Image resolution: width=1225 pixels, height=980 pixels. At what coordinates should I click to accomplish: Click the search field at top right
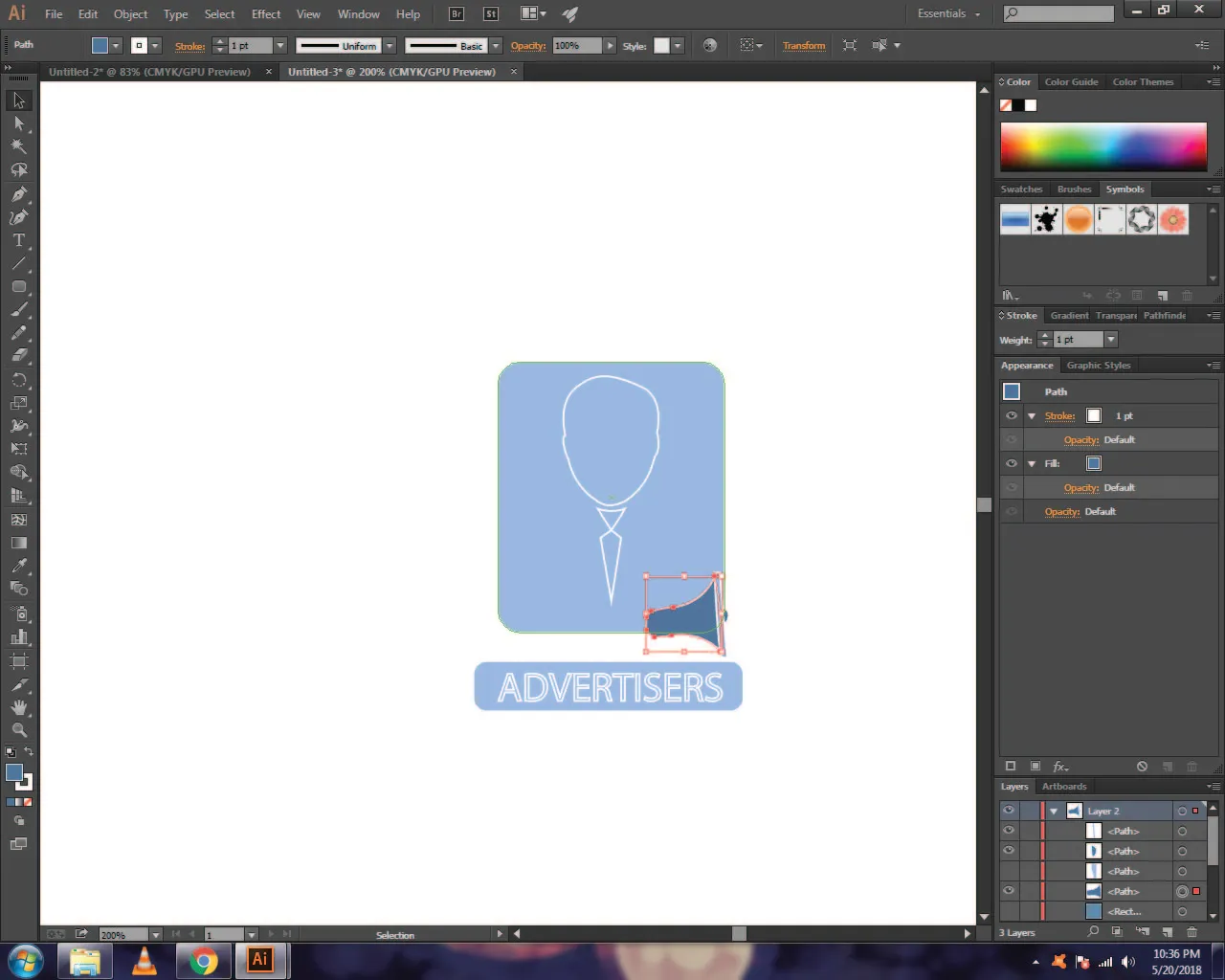[1058, 13]
